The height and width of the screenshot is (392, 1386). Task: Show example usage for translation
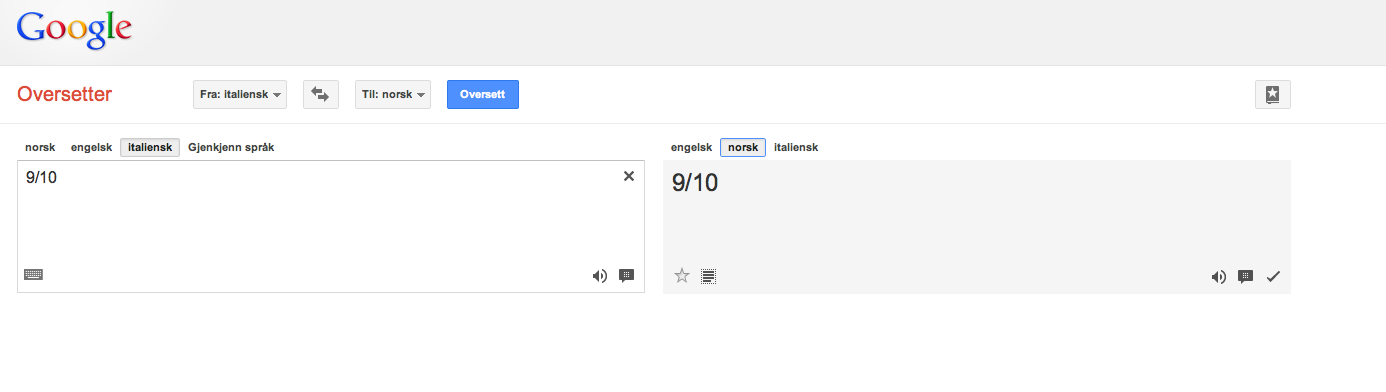(1246, 277)
